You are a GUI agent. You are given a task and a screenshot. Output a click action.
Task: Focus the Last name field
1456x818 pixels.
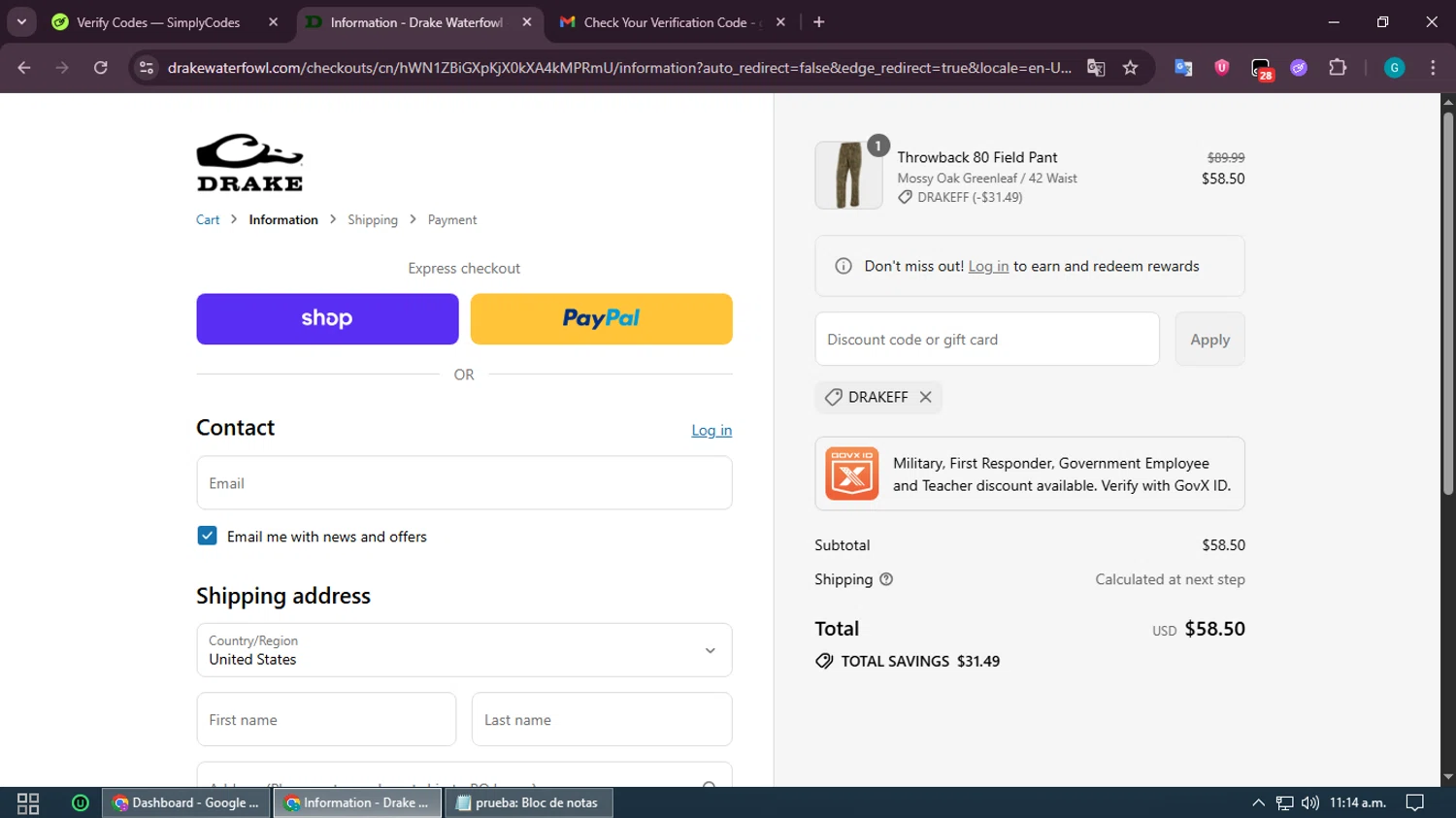click(x=602, y=720)
